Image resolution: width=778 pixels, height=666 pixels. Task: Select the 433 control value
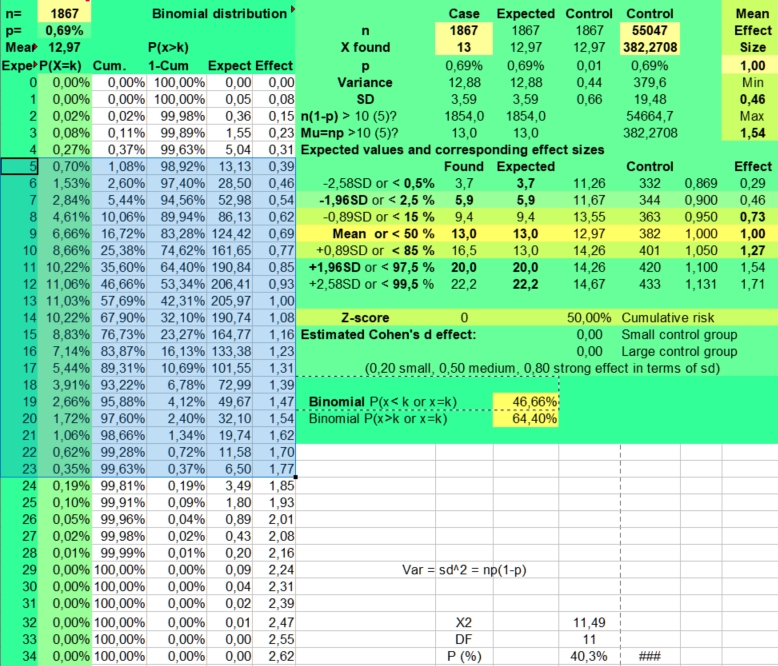point(650,284)
